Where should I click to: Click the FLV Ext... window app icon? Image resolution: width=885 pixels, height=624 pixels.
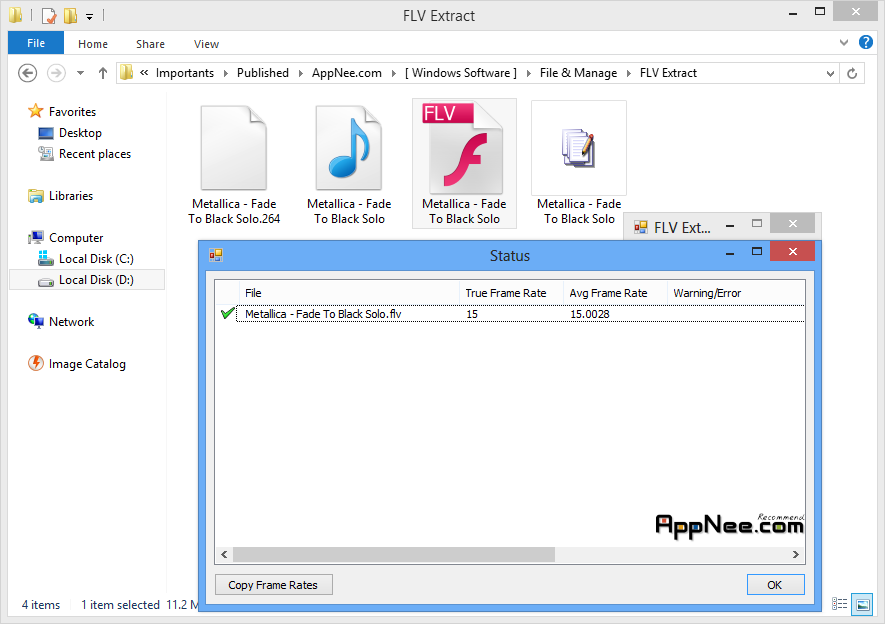pos(641,227)
